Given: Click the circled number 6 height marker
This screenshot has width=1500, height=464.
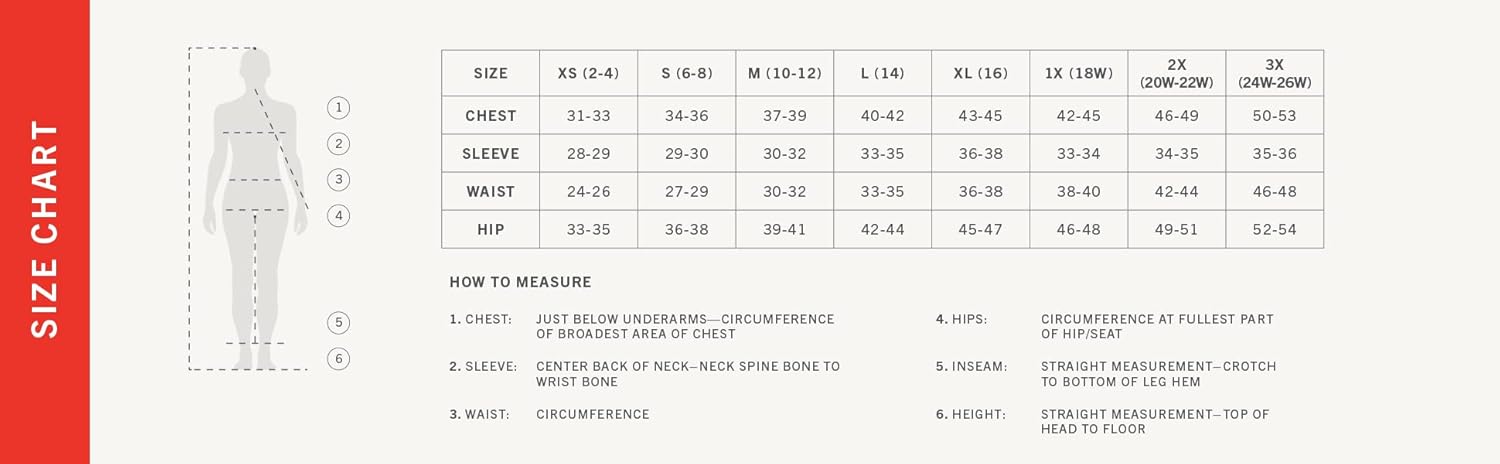Looking at the screenshot, I should tap(339, 359).
